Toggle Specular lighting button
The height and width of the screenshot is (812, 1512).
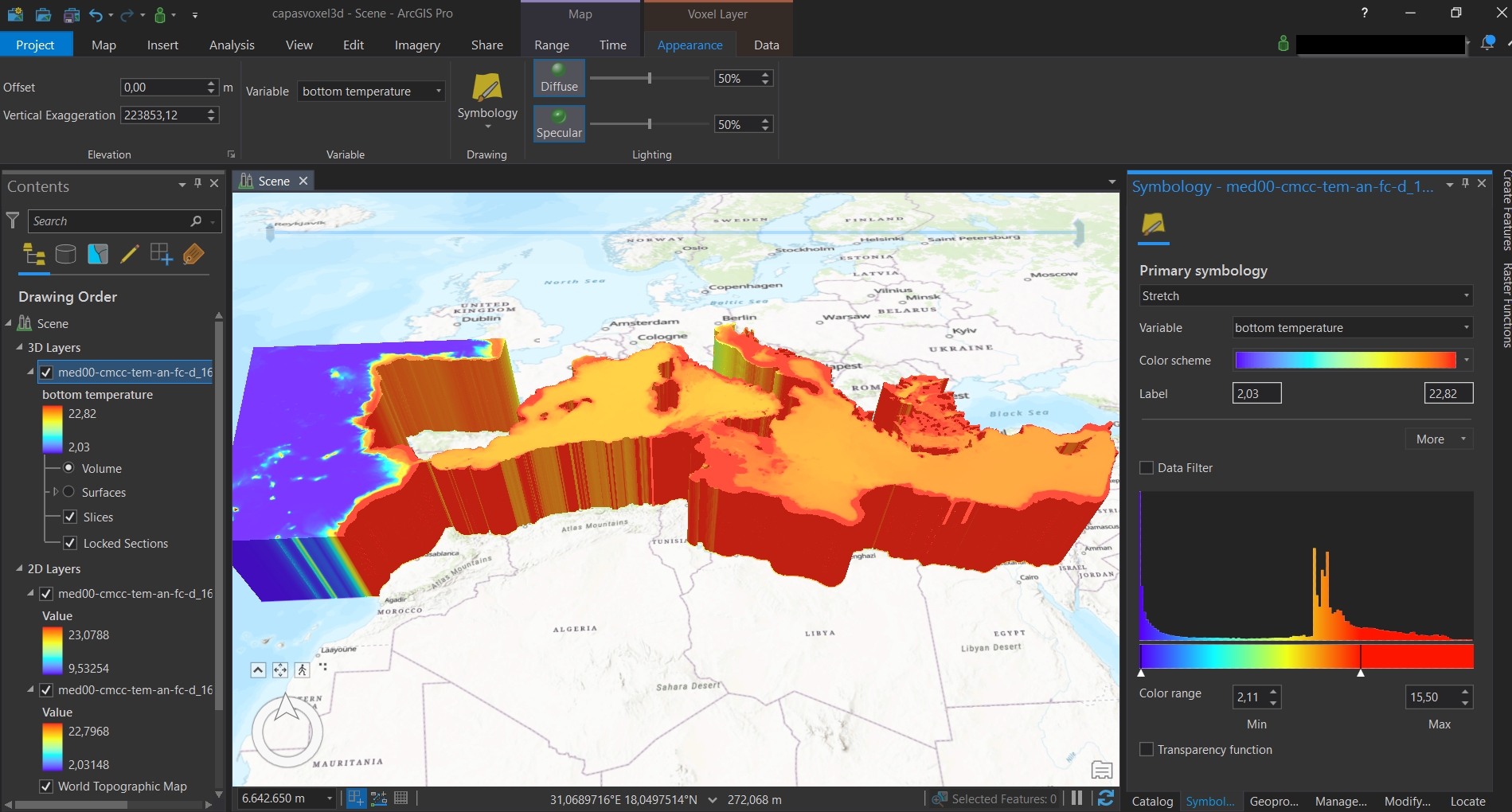click(559, 124)
